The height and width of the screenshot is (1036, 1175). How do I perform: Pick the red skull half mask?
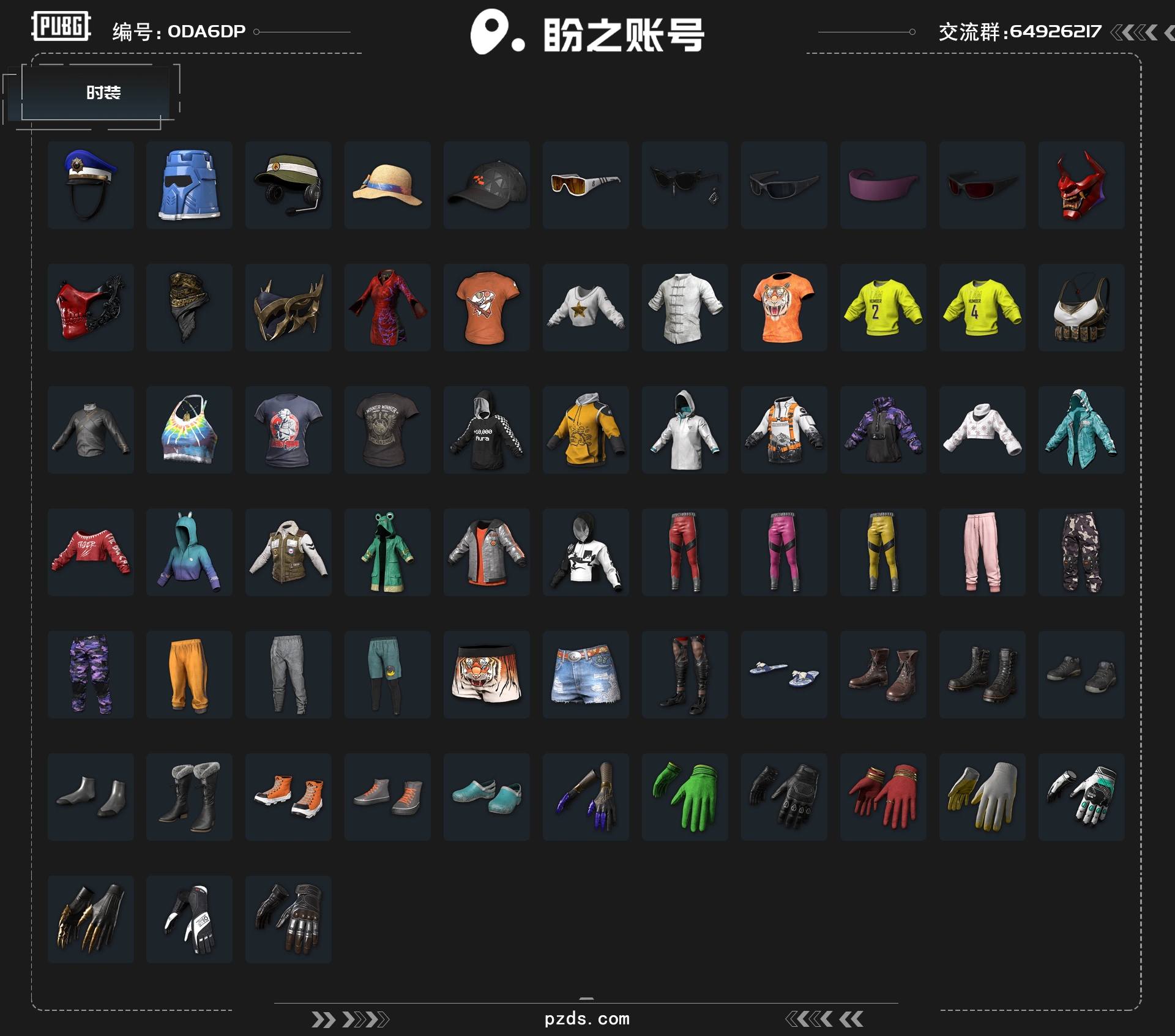pos(91,307)
